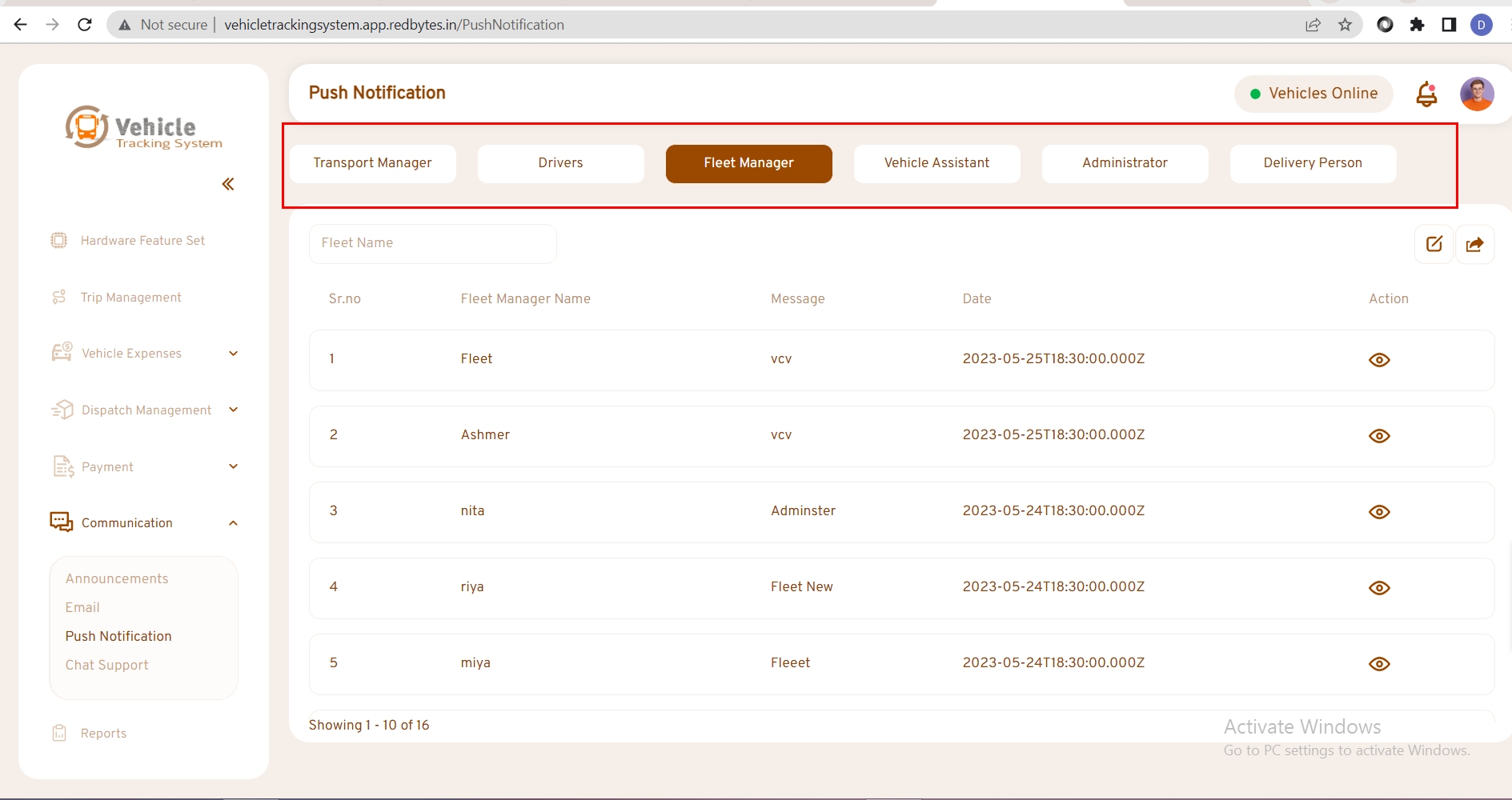Open Hardware Feature Set from sidebar
The width and height of the screenshot is (1512, 800).
pyautogui.click(x=142, y=241)
